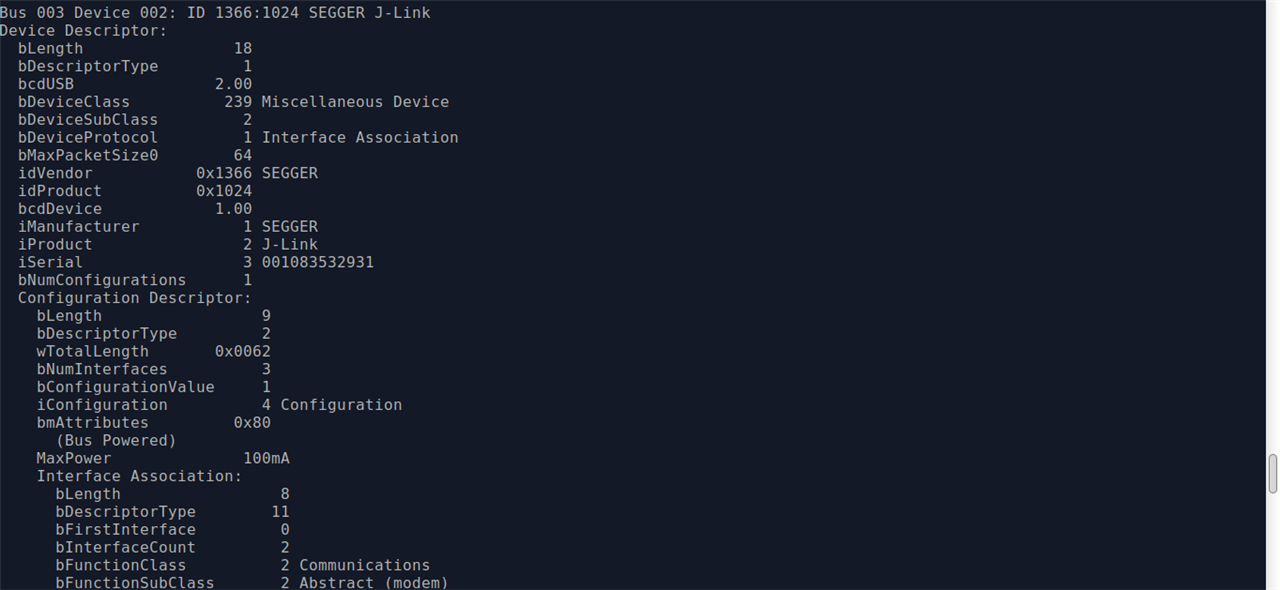The width and height of the screenshot is (1280, 590).
Task: Click the "(Bus Powered)" text
Action: pyautogui.click(x=116, y=441)
